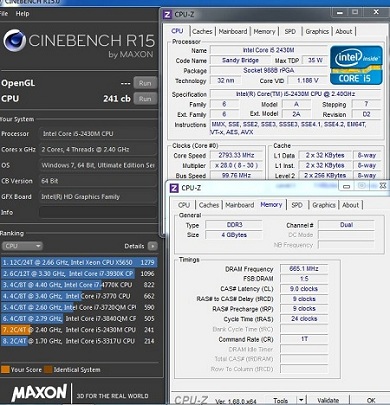
Task: Switch to SPD tab in back CPU-Z window
Action: tap(290, 32)
